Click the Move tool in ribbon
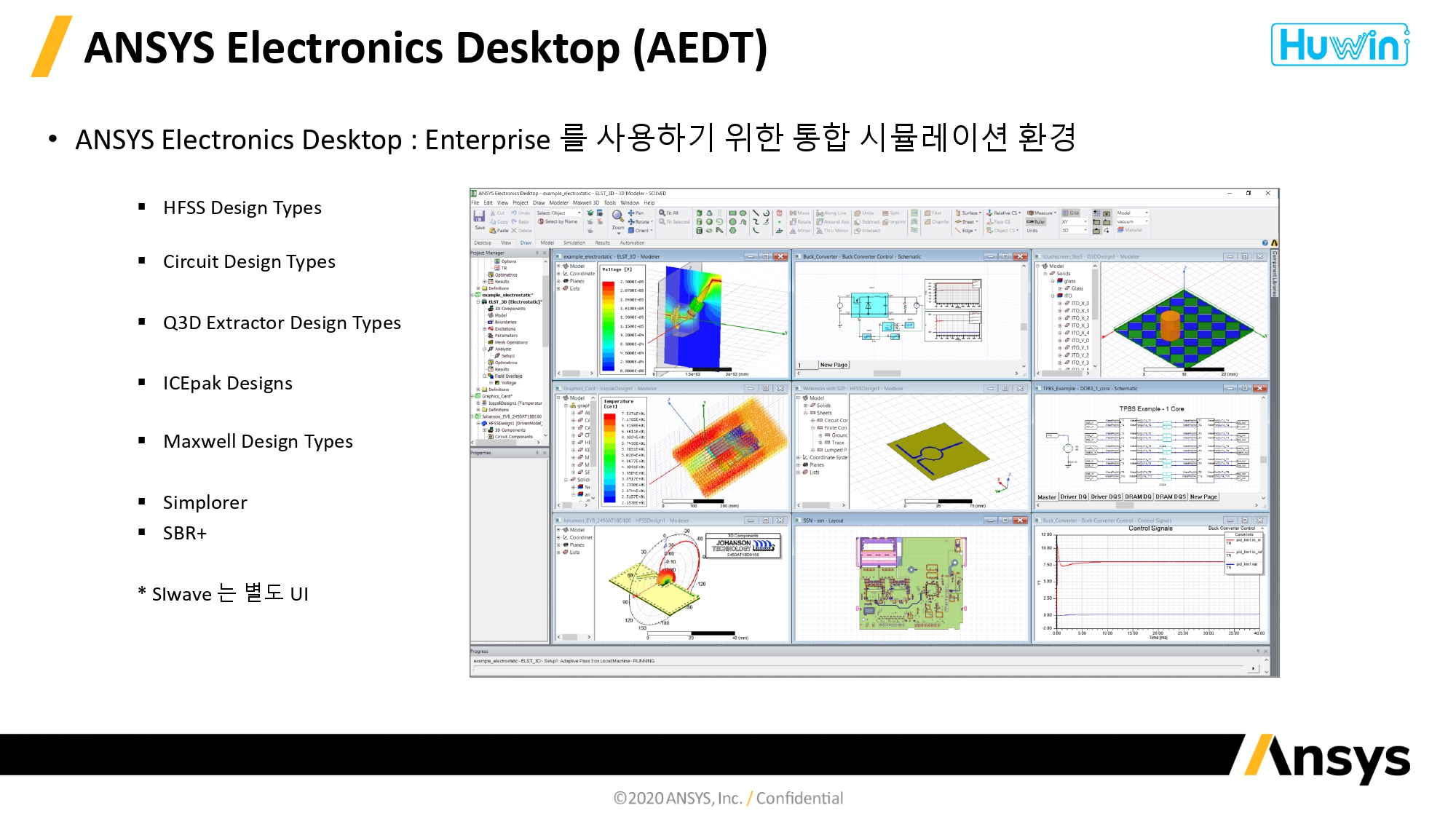Screen dimensions: 1456x819 point(799,213)
